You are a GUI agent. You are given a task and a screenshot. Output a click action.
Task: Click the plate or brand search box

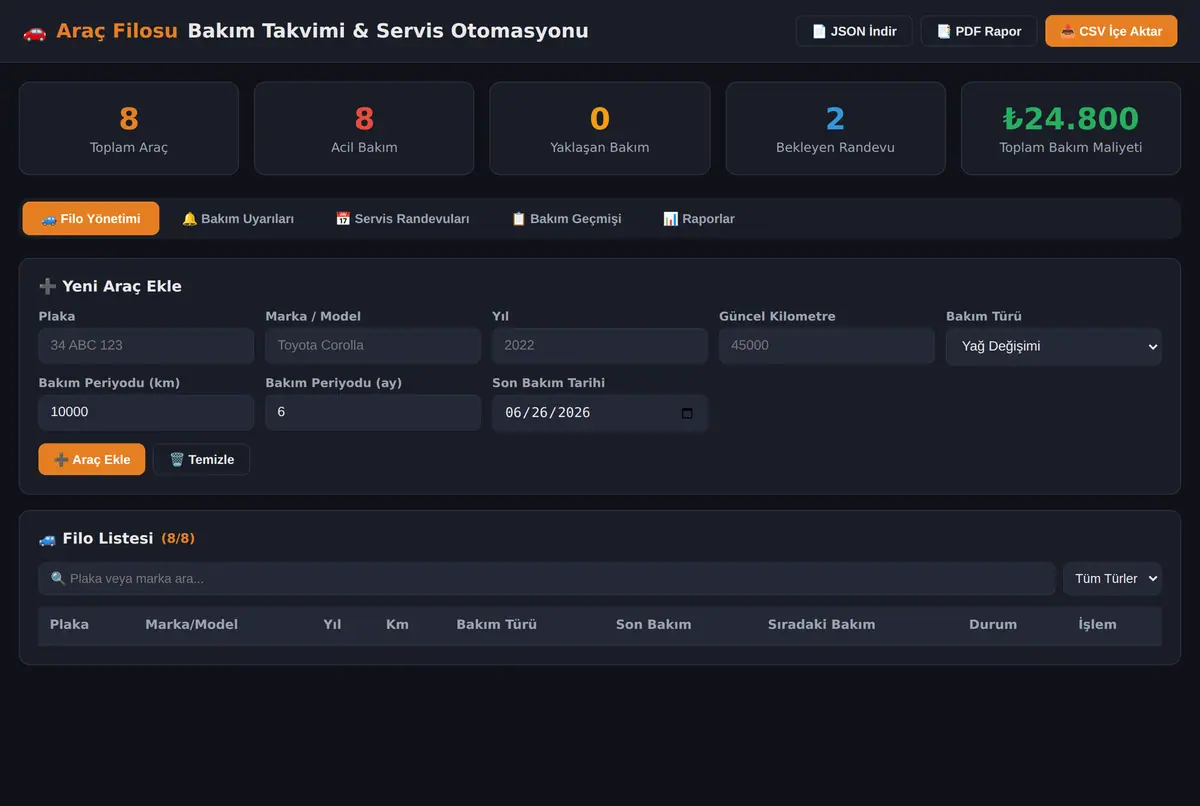(547, 578)
